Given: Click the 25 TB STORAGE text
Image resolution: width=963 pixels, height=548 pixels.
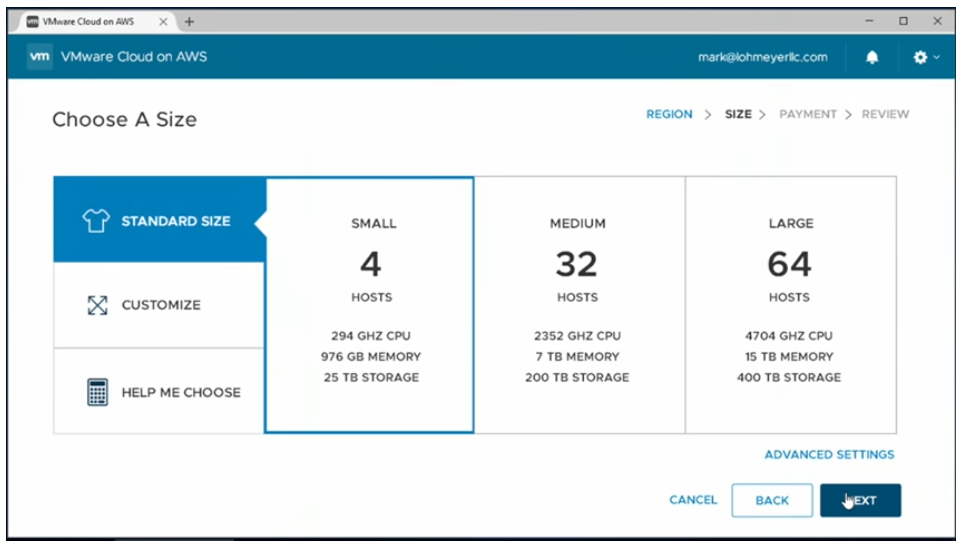Looking at the screenshot, I should point(371,378).
